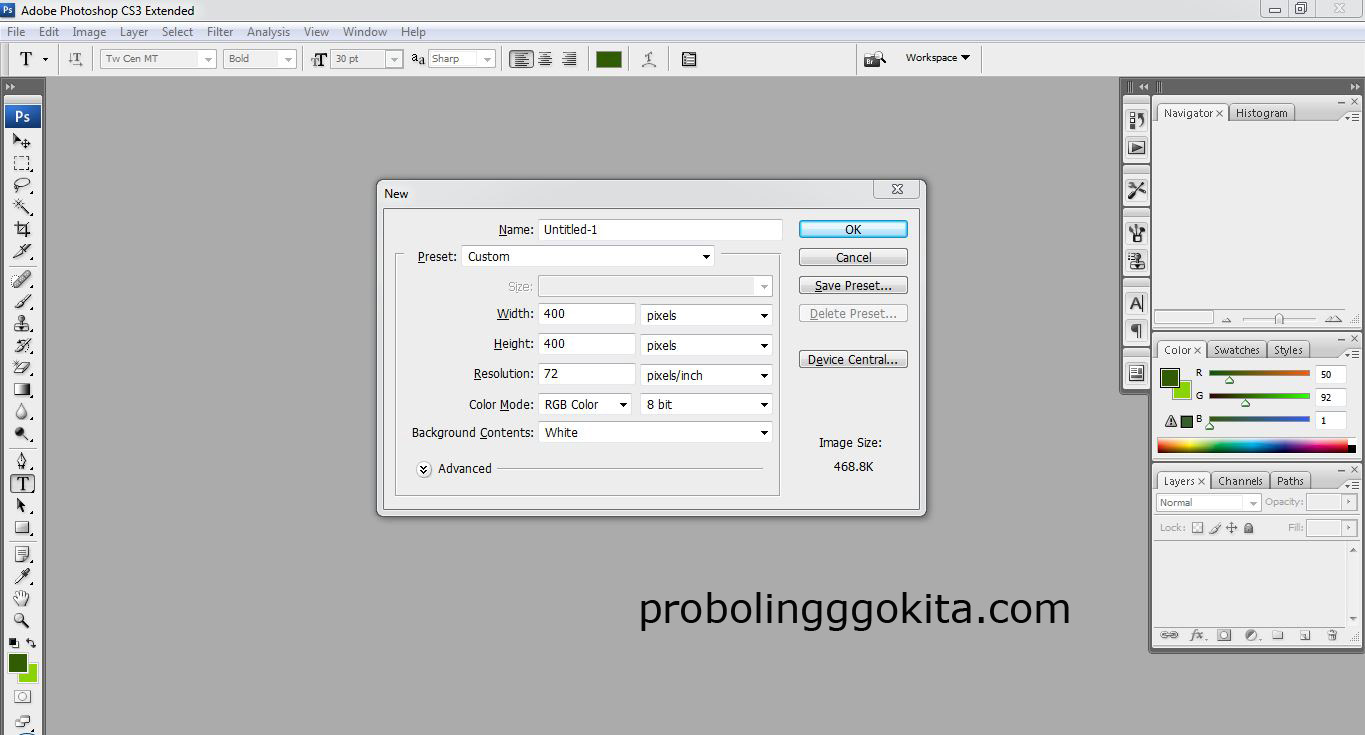Open the Color Mode RGB Color dropdown
This screenshot has width=1365, height=735.
click(x=585, y=405)
